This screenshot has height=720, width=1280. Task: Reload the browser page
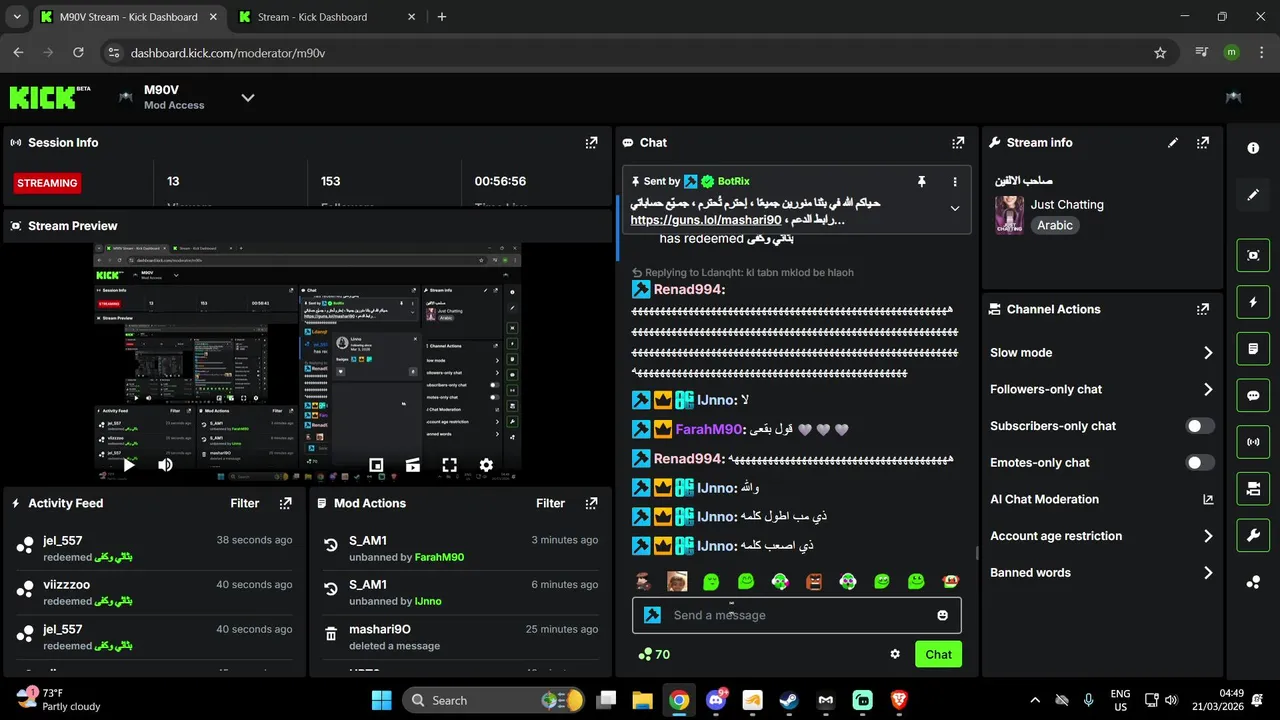coord(79,53)
